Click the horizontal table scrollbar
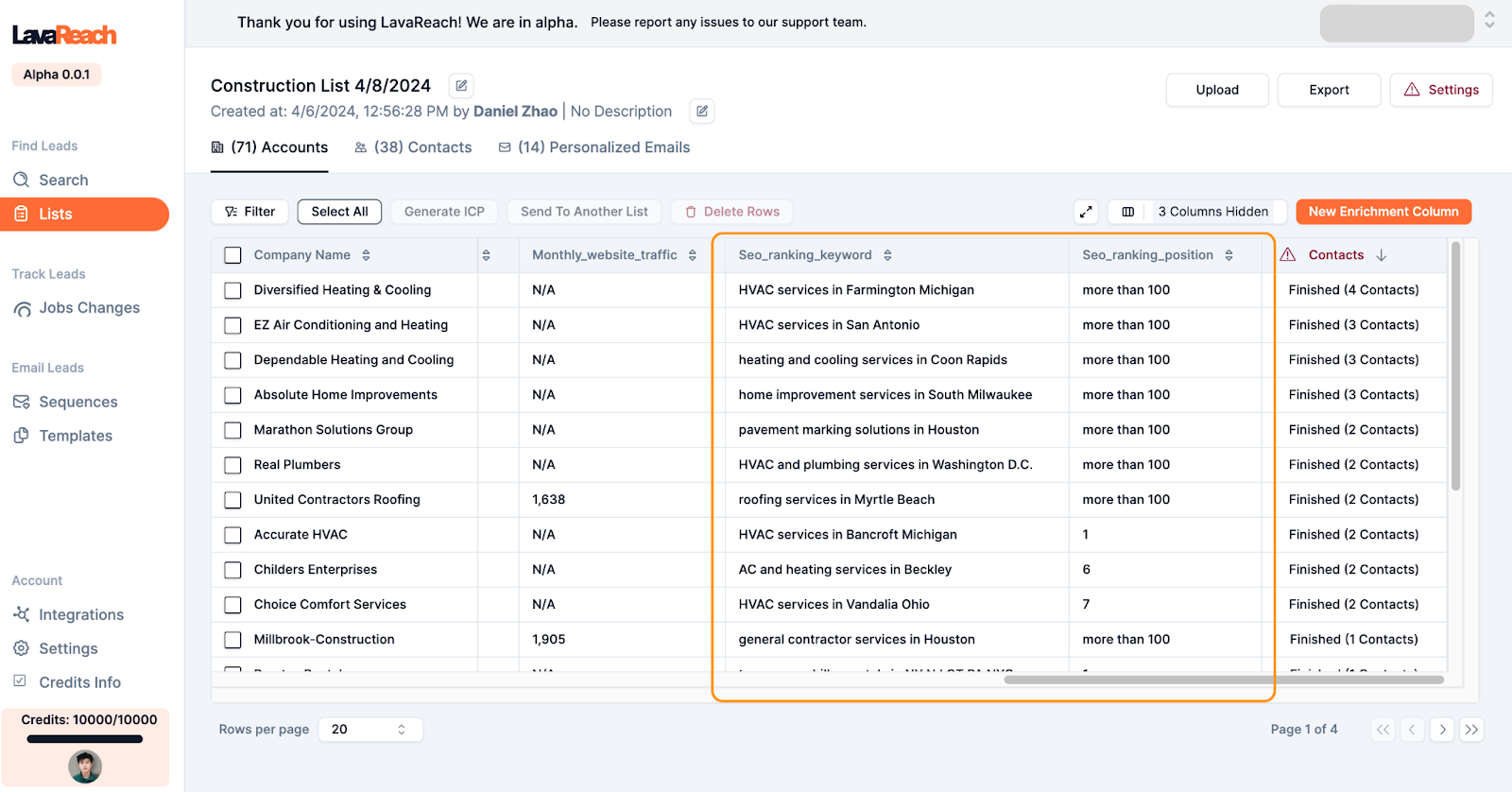The image size is (1512, 792). point(1223,680)
